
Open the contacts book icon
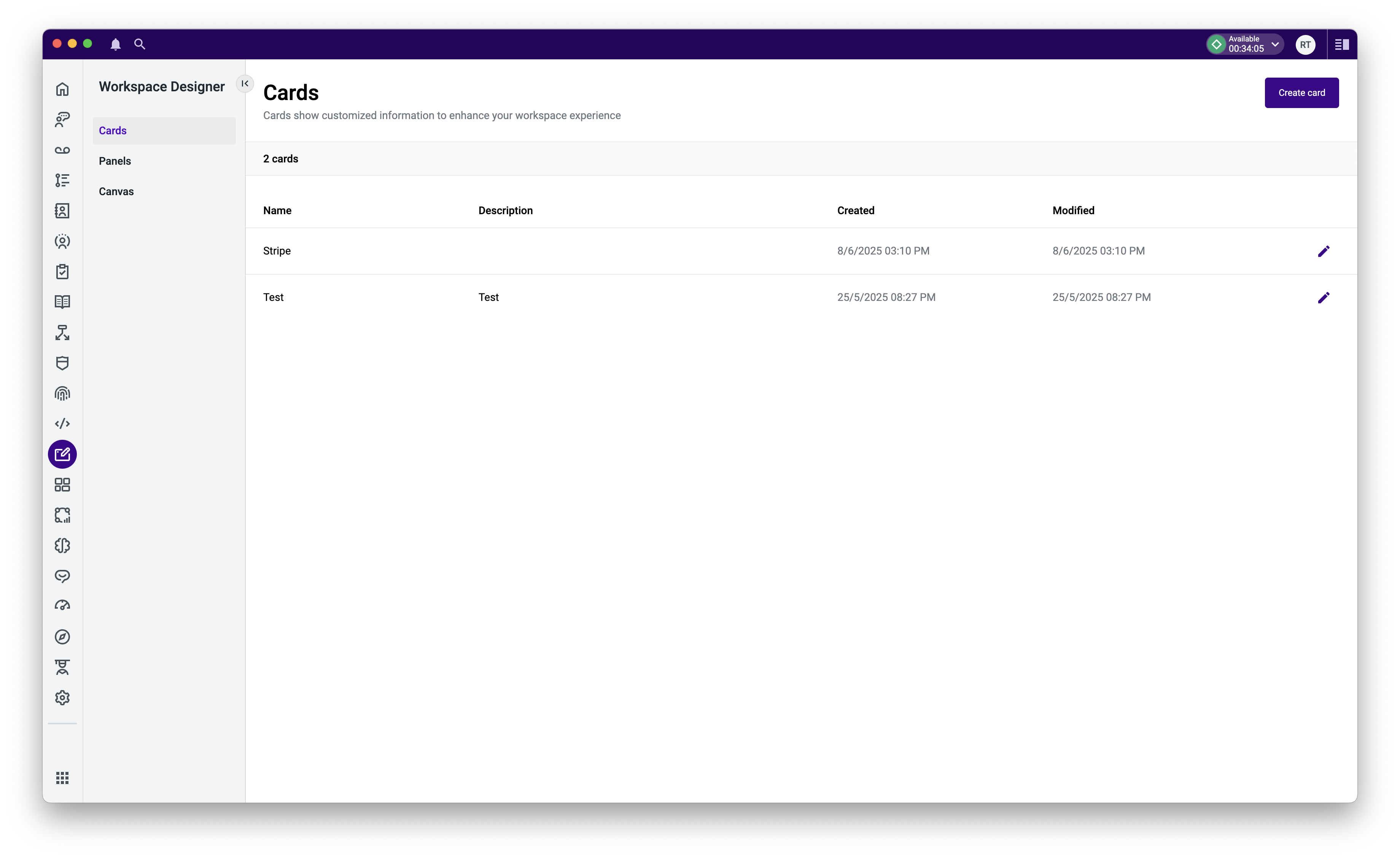(62, 211)
